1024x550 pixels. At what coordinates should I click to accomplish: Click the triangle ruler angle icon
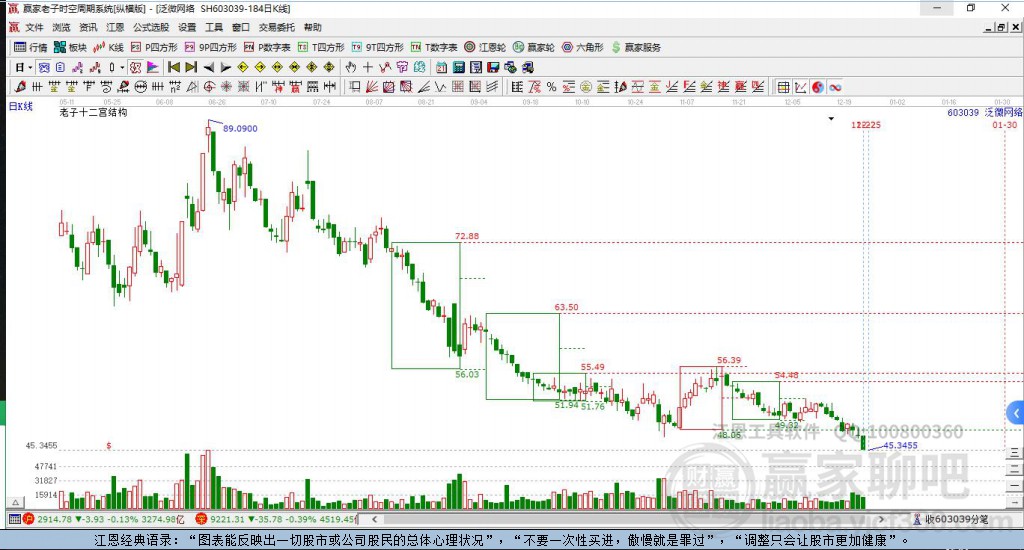pyautogui.click(x=191, y=87)
